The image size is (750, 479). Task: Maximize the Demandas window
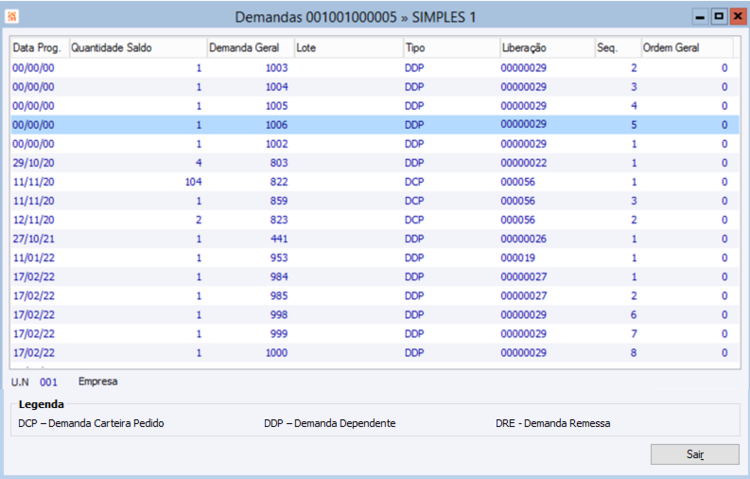719,17
